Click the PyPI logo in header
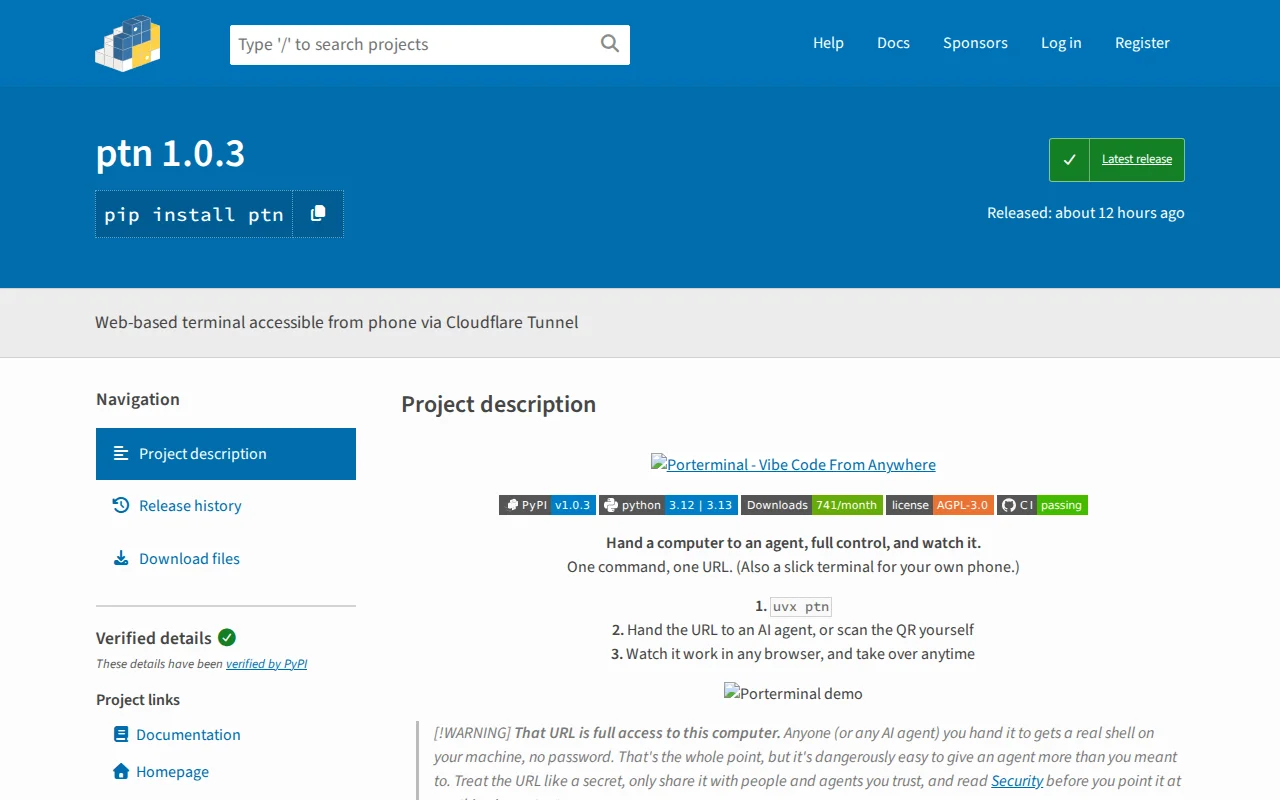 (x=128, y=43)
